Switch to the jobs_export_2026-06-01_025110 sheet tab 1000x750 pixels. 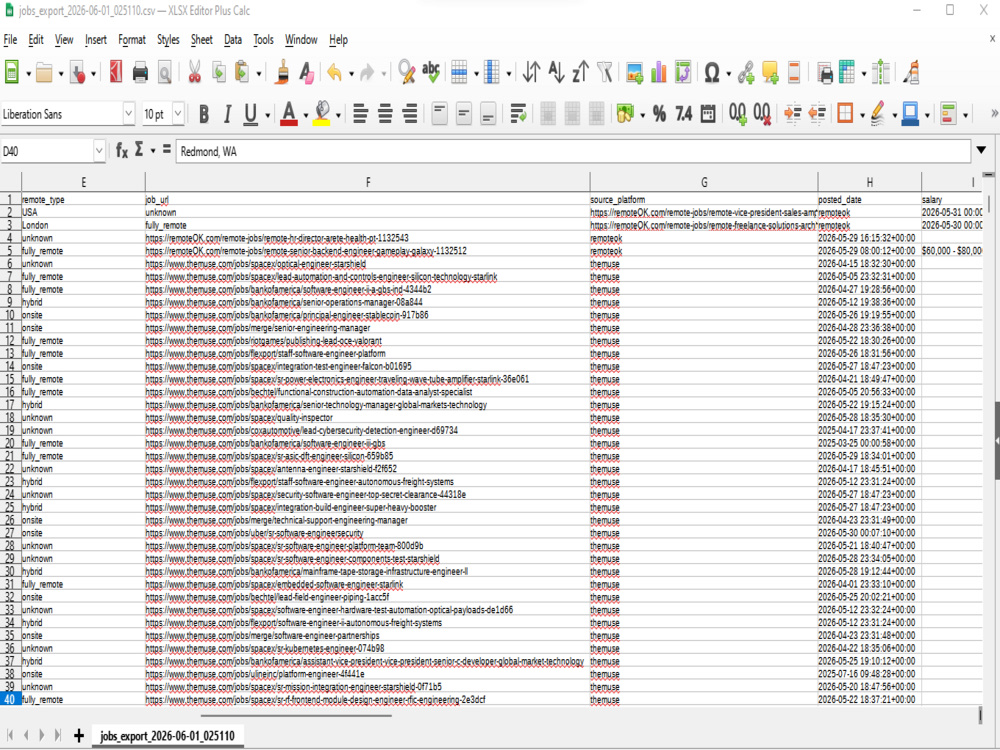(167, 735)
